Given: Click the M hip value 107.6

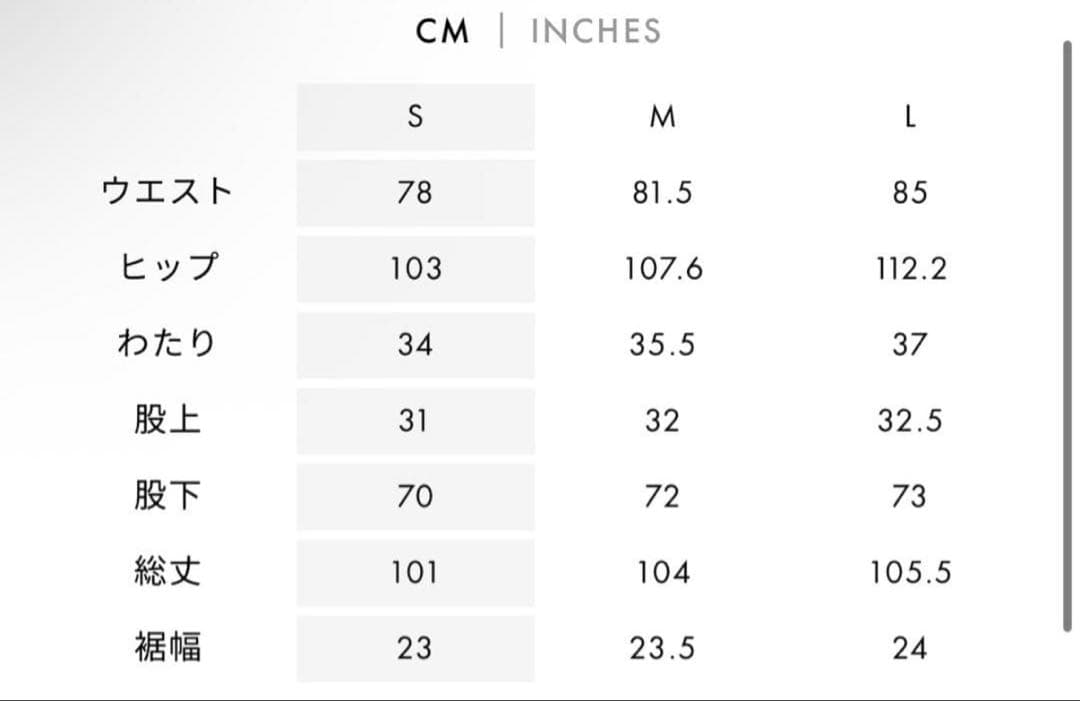Looking at the screenshot, I should 663,268.
